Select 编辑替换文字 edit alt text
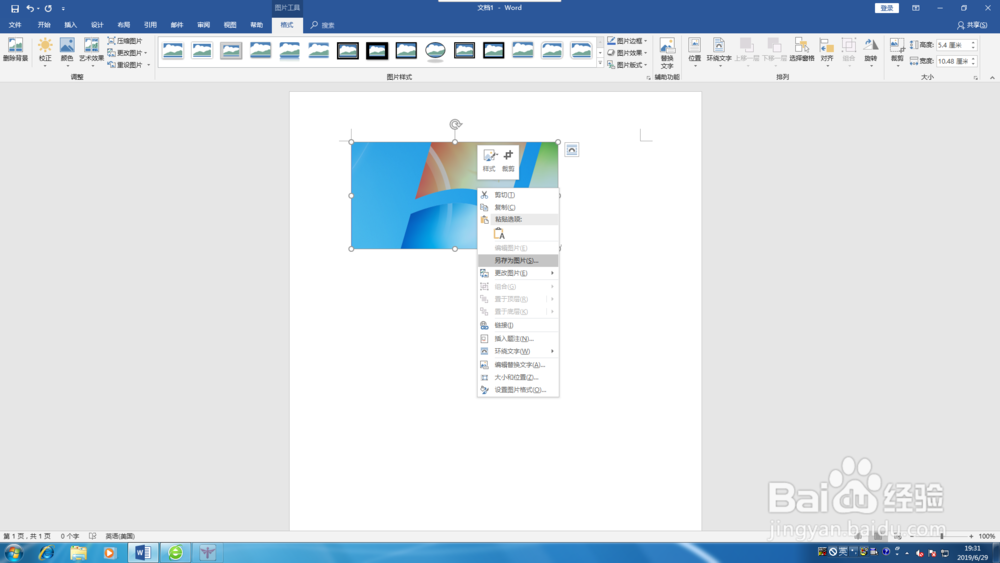This screenshot has height=563, width=1000. click(x=518, y=365)
